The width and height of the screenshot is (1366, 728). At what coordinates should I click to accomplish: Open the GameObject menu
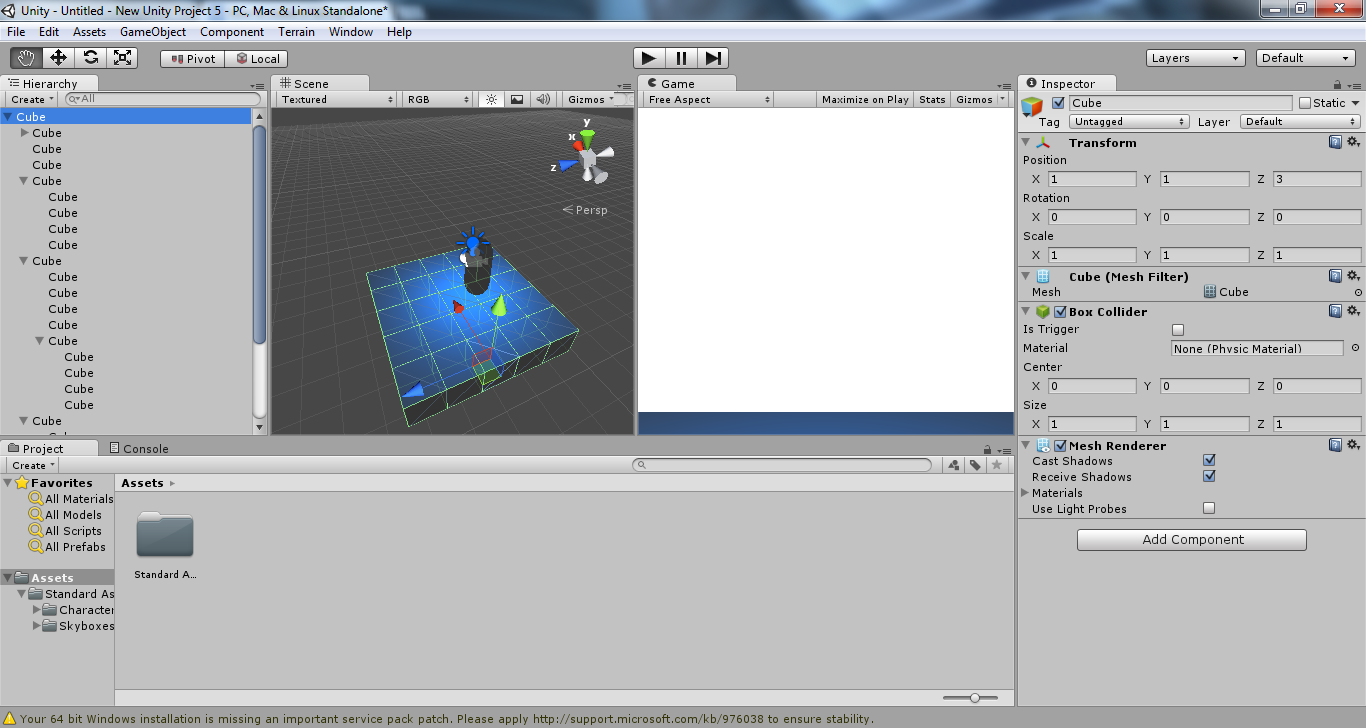click(x=152, y=32)
